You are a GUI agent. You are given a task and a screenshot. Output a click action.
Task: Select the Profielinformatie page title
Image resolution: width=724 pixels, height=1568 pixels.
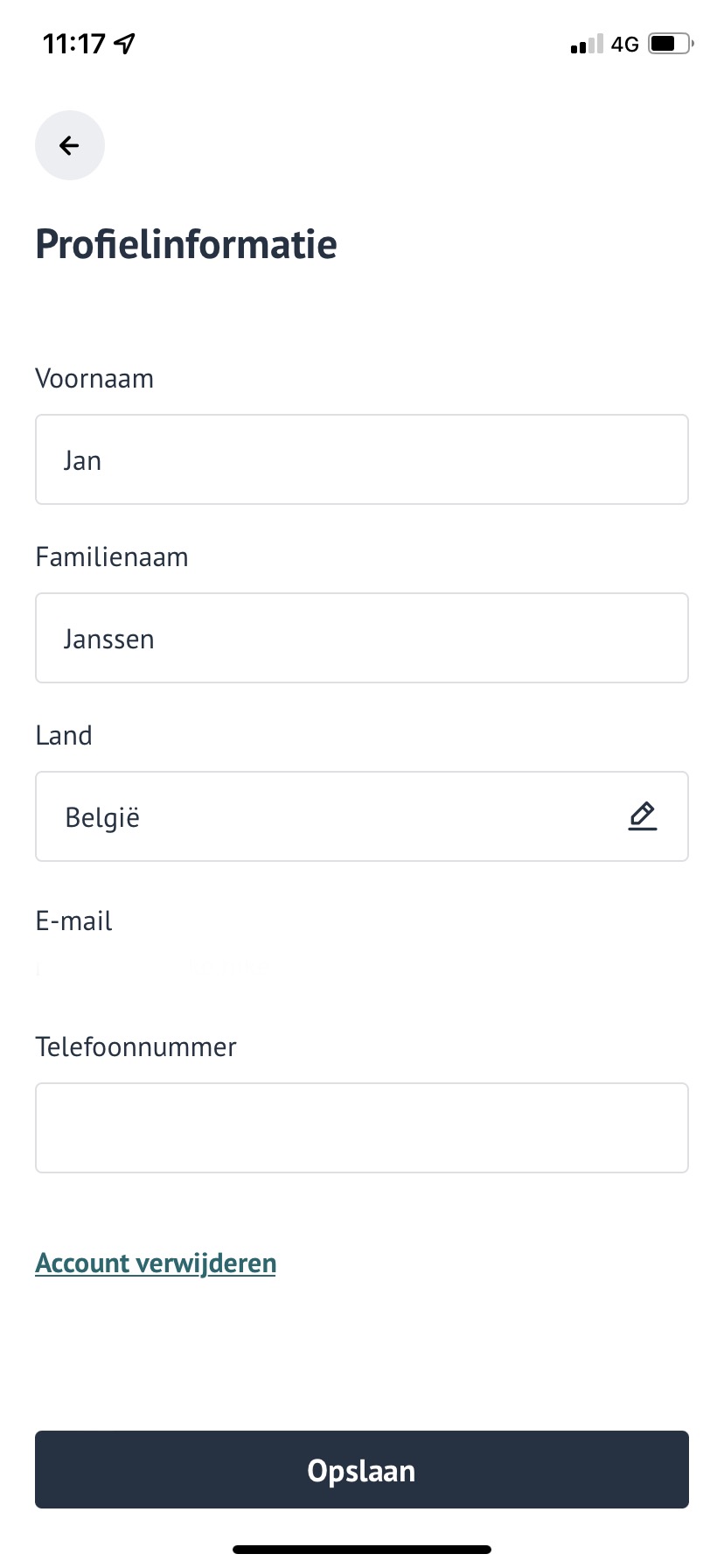click(185, 243)
